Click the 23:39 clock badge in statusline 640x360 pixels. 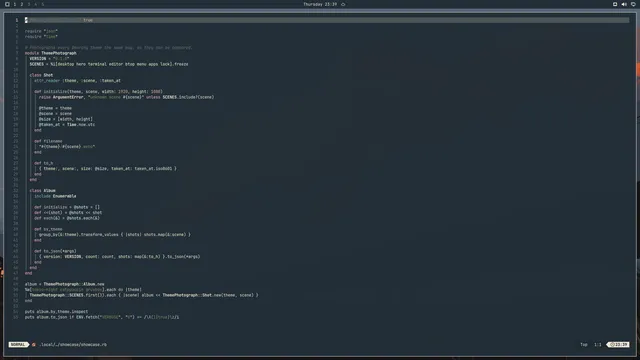[618, 344]
